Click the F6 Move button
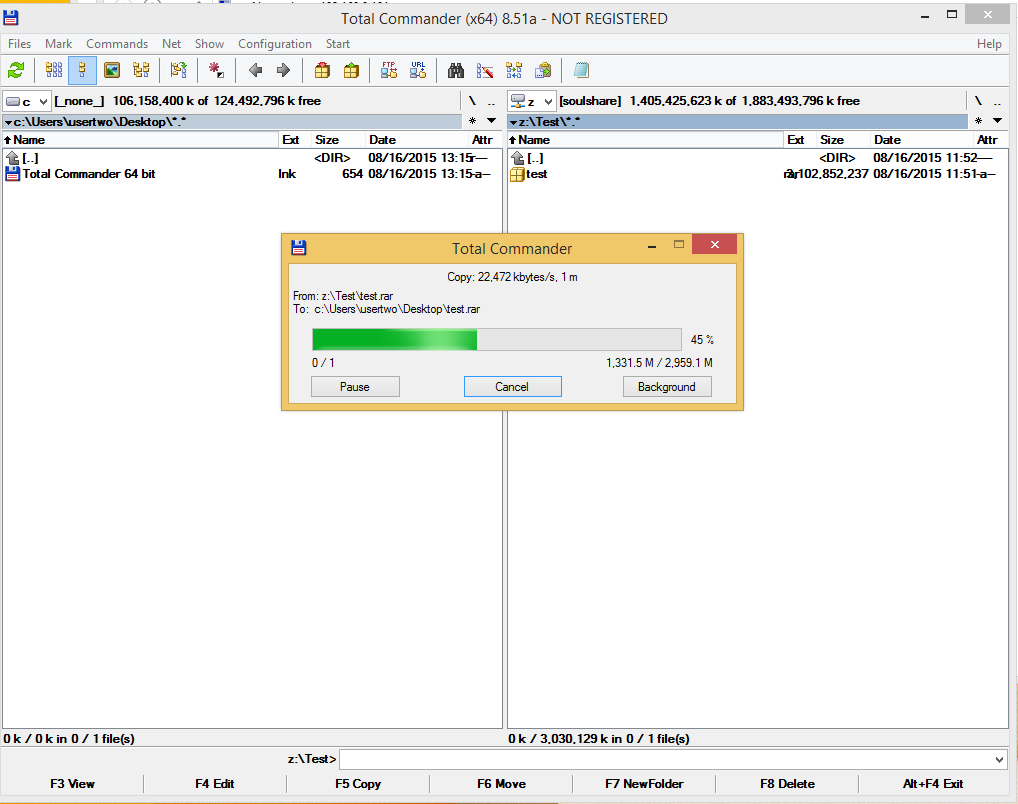Image resolution: width=1018 pixels, height=804 pixels. (x=501, y=784)
